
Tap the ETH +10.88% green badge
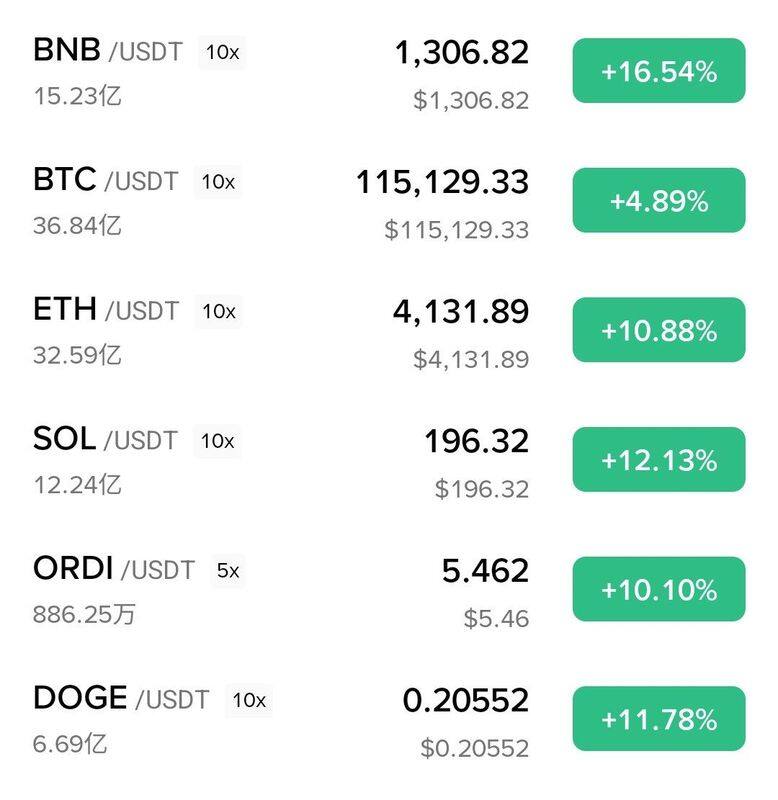tap(658, 330)
